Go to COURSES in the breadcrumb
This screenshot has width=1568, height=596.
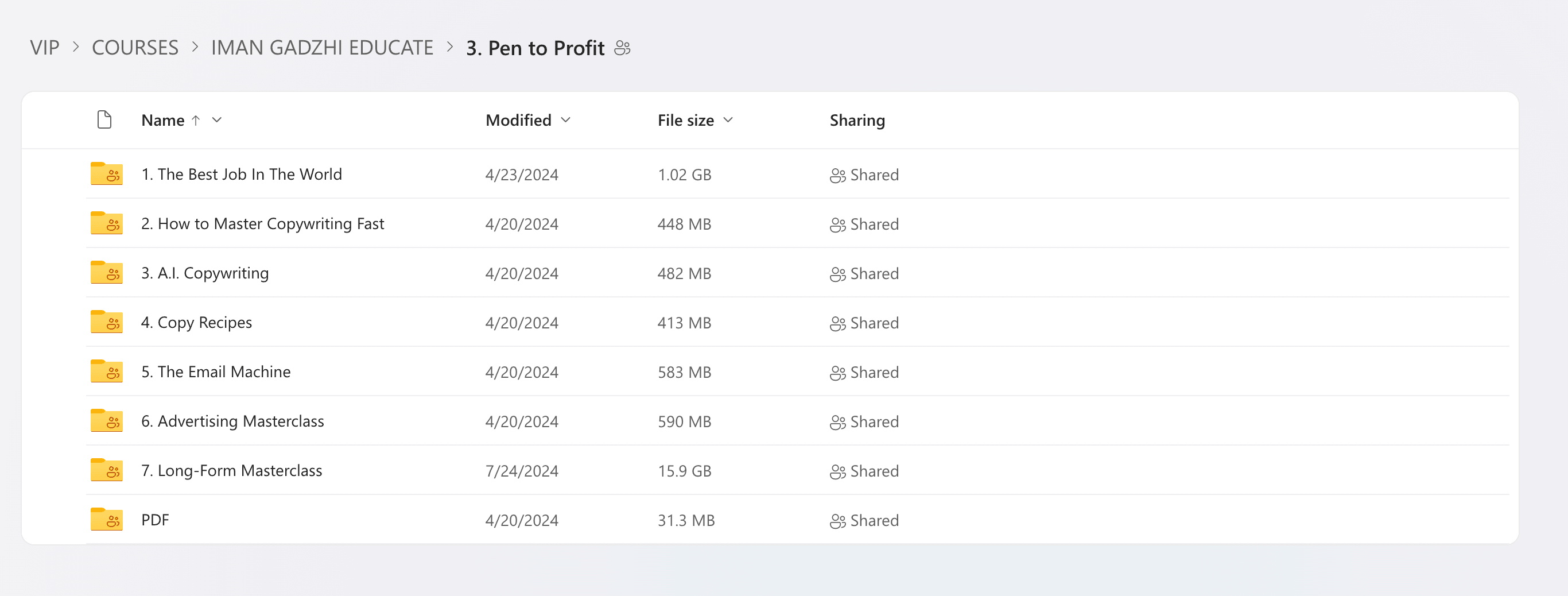coord(135,48)
